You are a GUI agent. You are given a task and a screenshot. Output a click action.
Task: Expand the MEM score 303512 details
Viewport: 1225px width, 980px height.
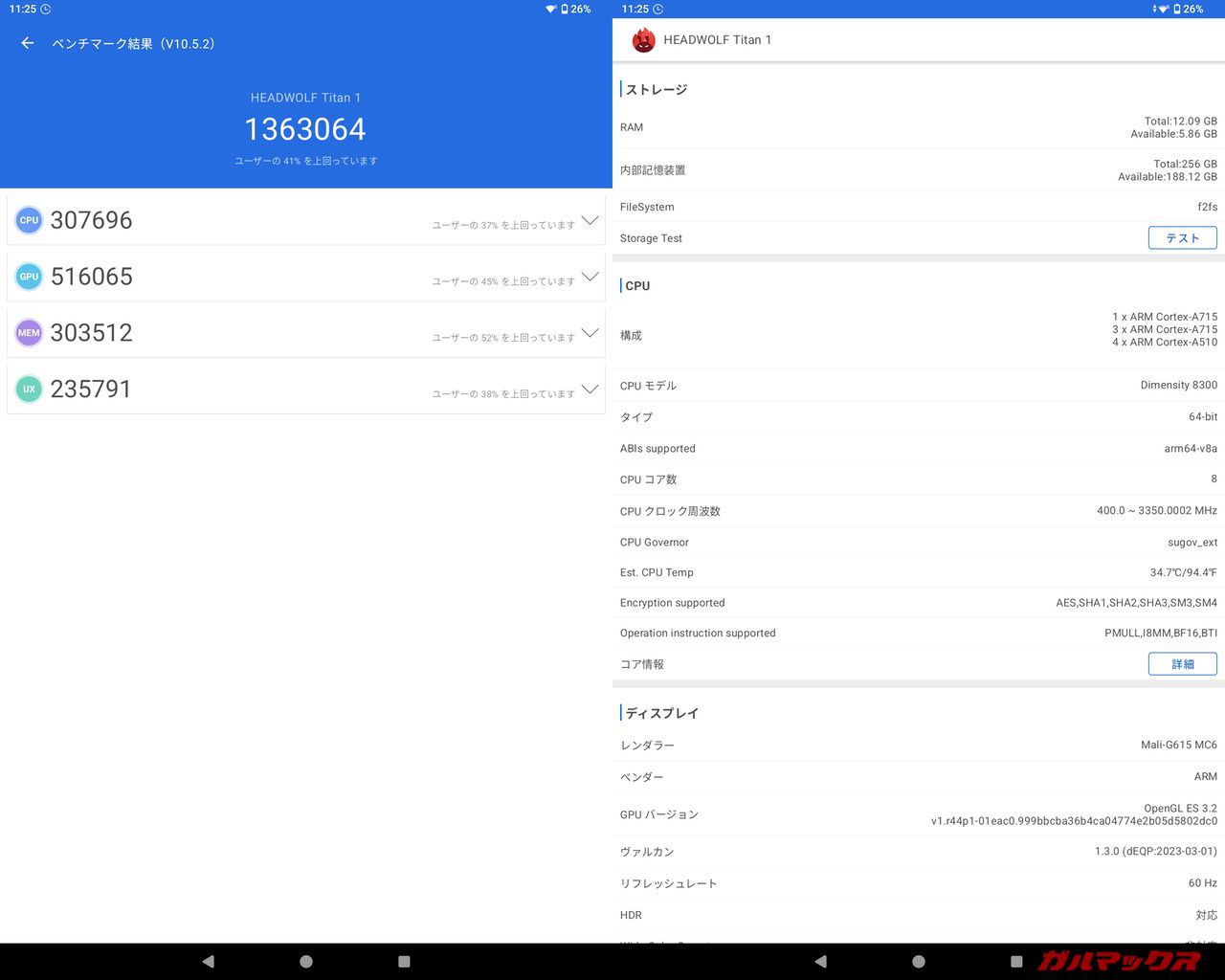click(x=590, y=333)
